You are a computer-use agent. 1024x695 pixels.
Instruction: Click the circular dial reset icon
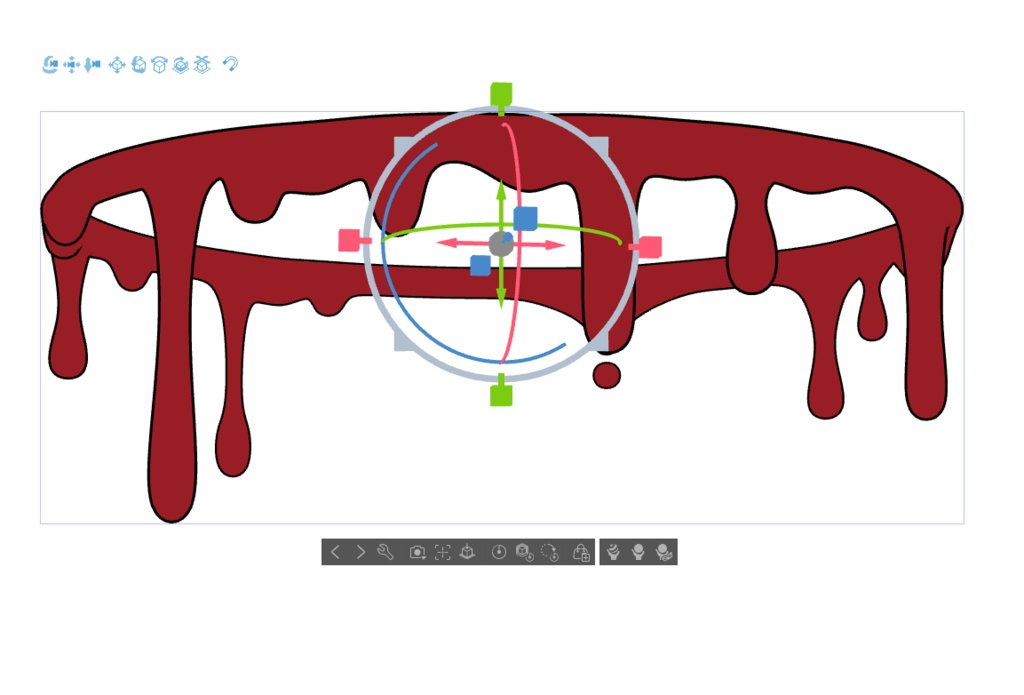click(x=499, y=553)
